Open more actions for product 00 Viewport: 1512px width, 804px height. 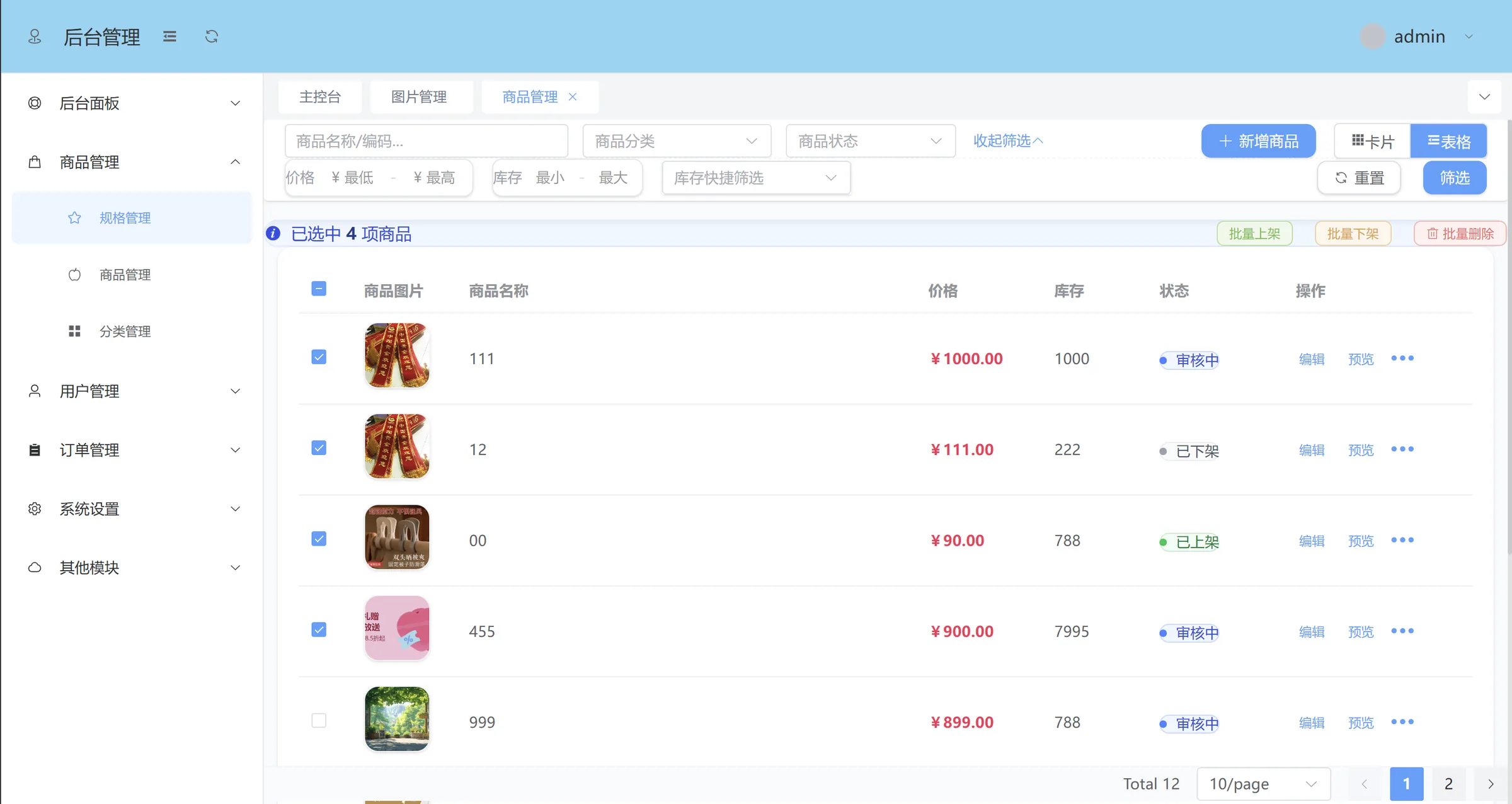1402,539
